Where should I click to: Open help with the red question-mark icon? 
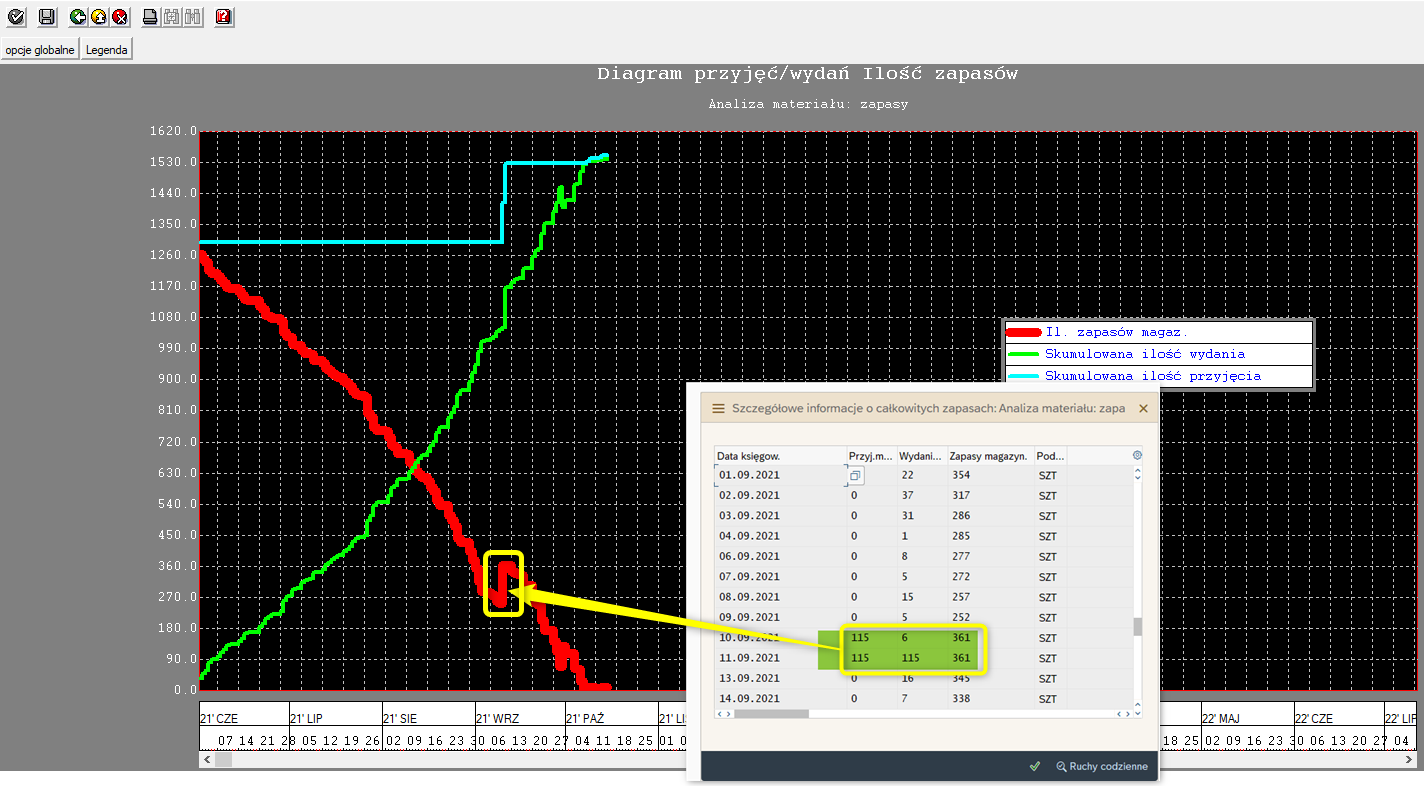coord(224,16)
